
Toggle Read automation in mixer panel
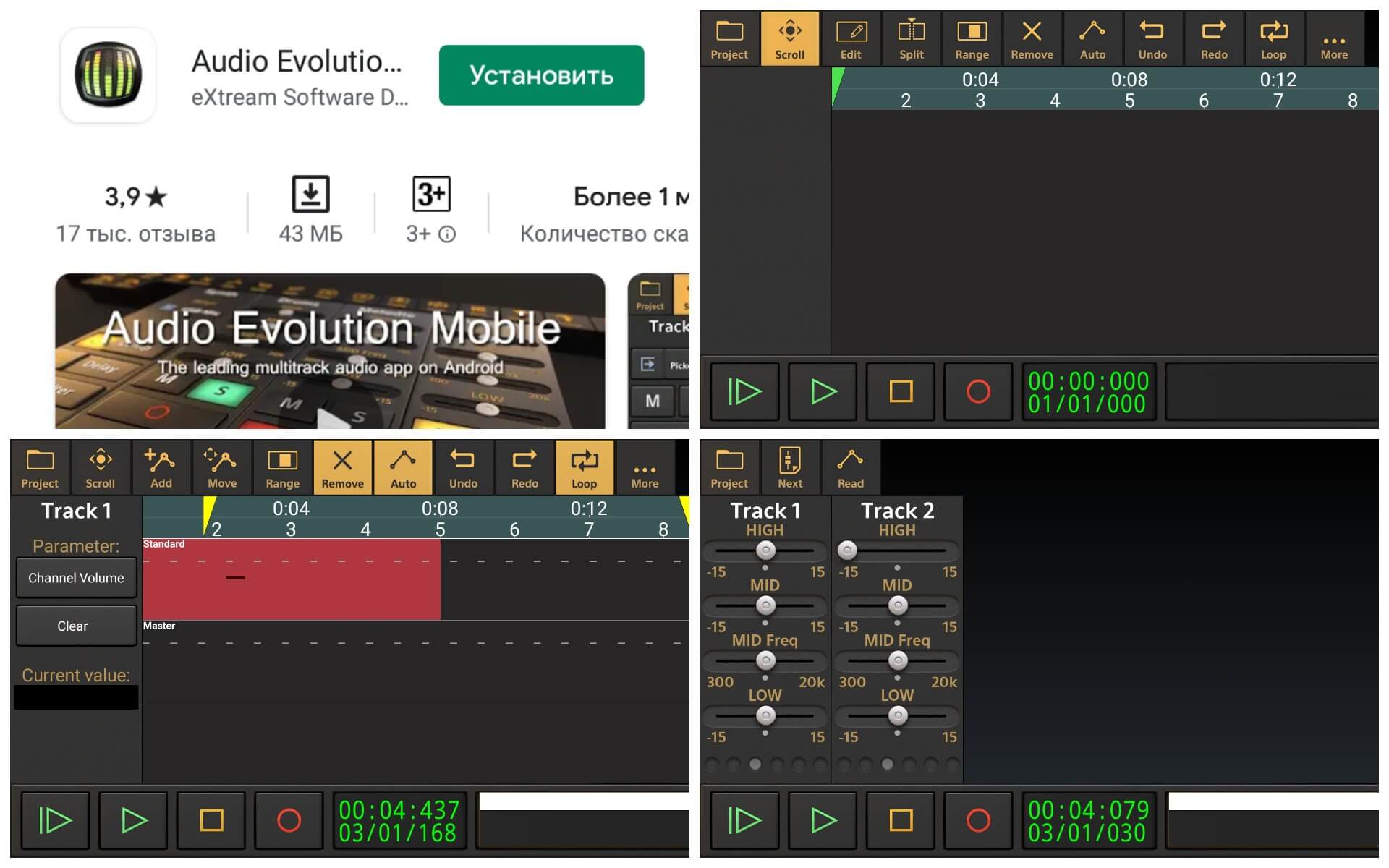point(851,468)
